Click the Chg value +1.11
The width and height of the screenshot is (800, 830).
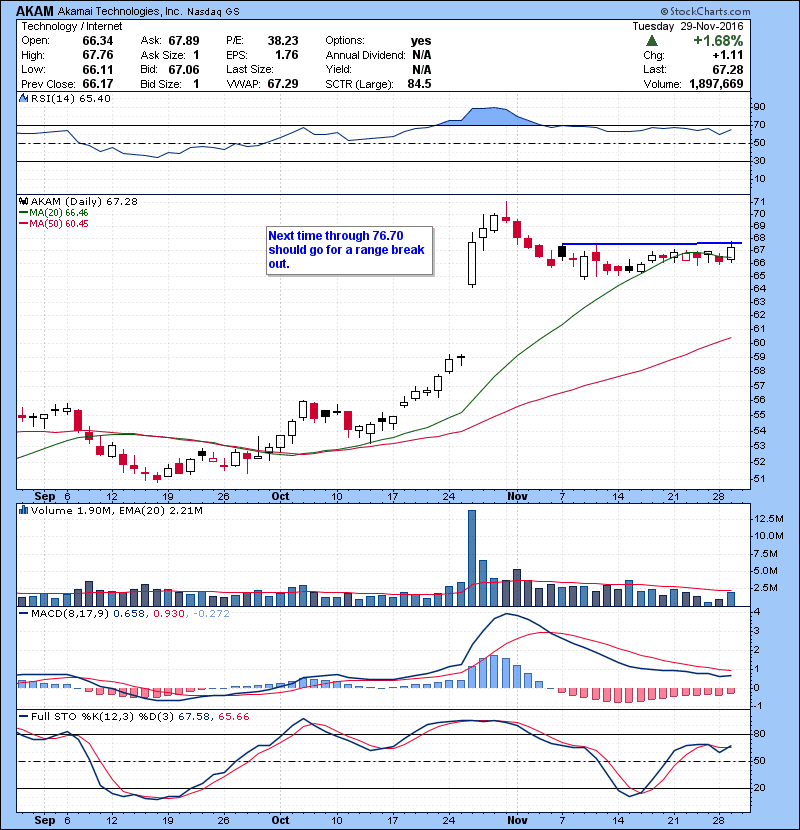pos(727,55)
